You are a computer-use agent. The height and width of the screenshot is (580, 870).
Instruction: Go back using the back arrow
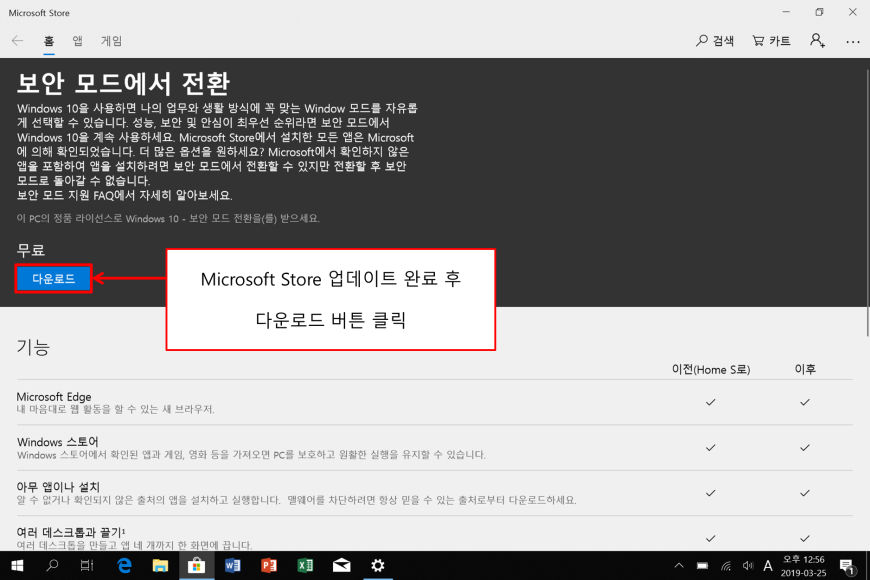pos(17,41)
